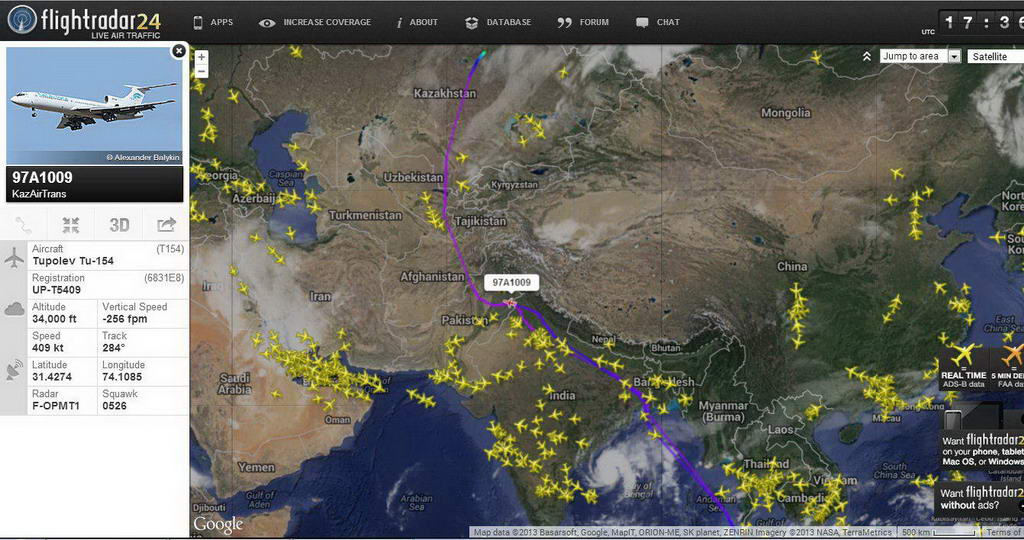Select the red highlighted aircraft on map
1024x540 pixels.
click(x=510, y=304)
